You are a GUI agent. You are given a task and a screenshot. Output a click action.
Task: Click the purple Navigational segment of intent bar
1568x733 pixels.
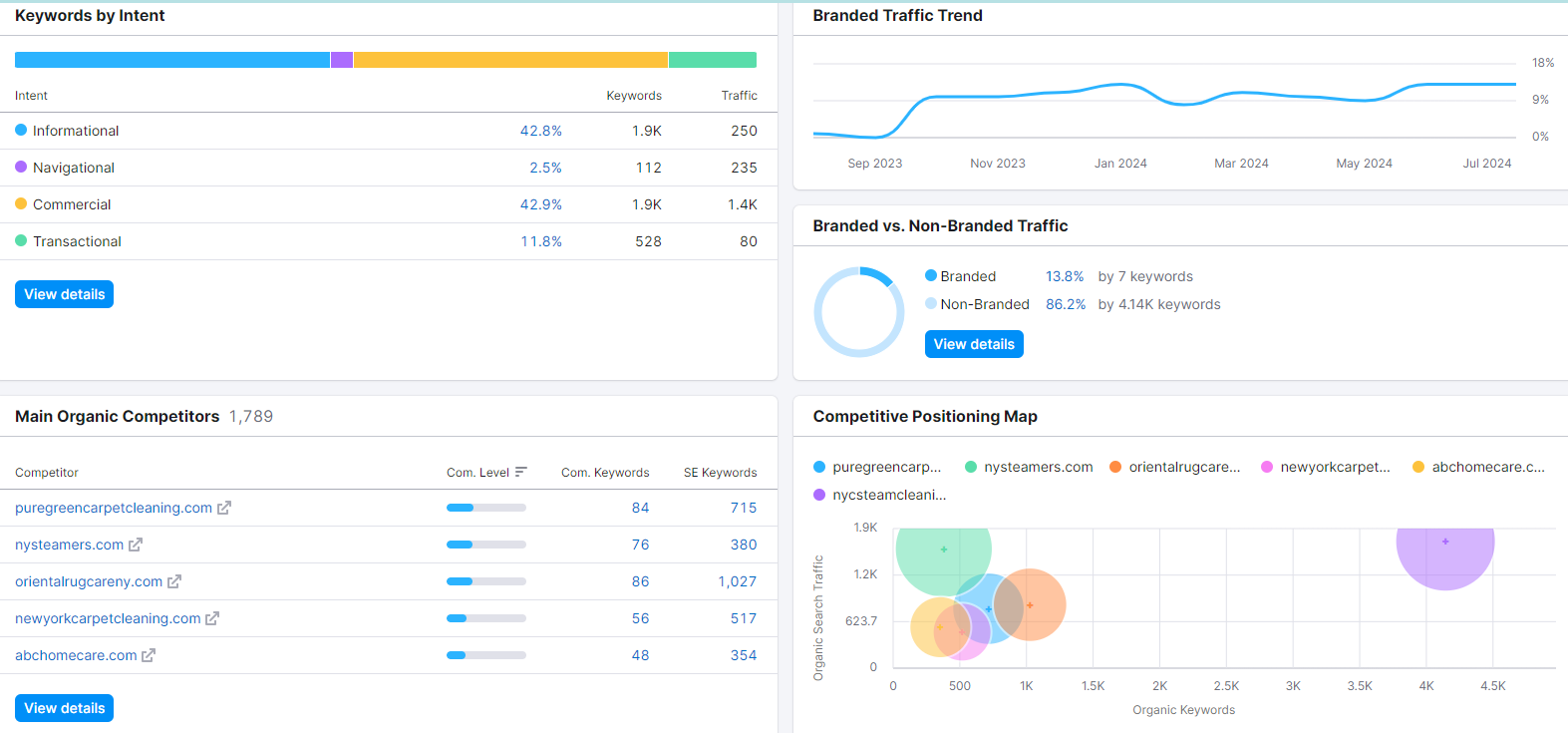tap(342, 60)
